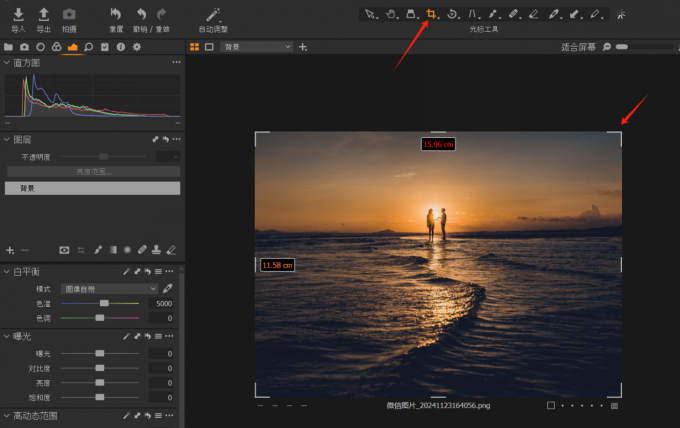Select the orange crop tool

(x=431, y=14)
